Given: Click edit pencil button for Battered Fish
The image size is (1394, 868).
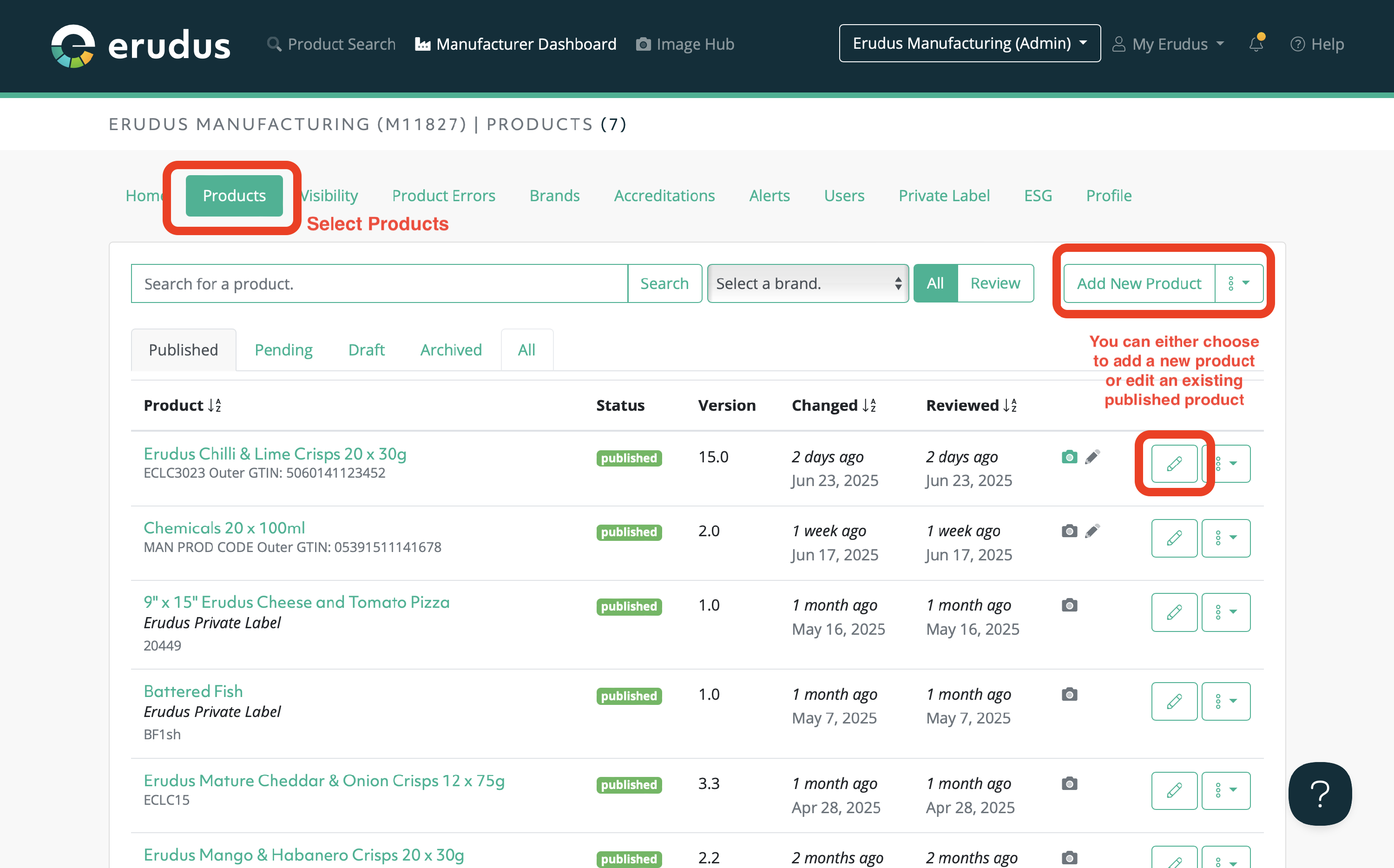Looking at the screenshot, I should coord(1174,701).
